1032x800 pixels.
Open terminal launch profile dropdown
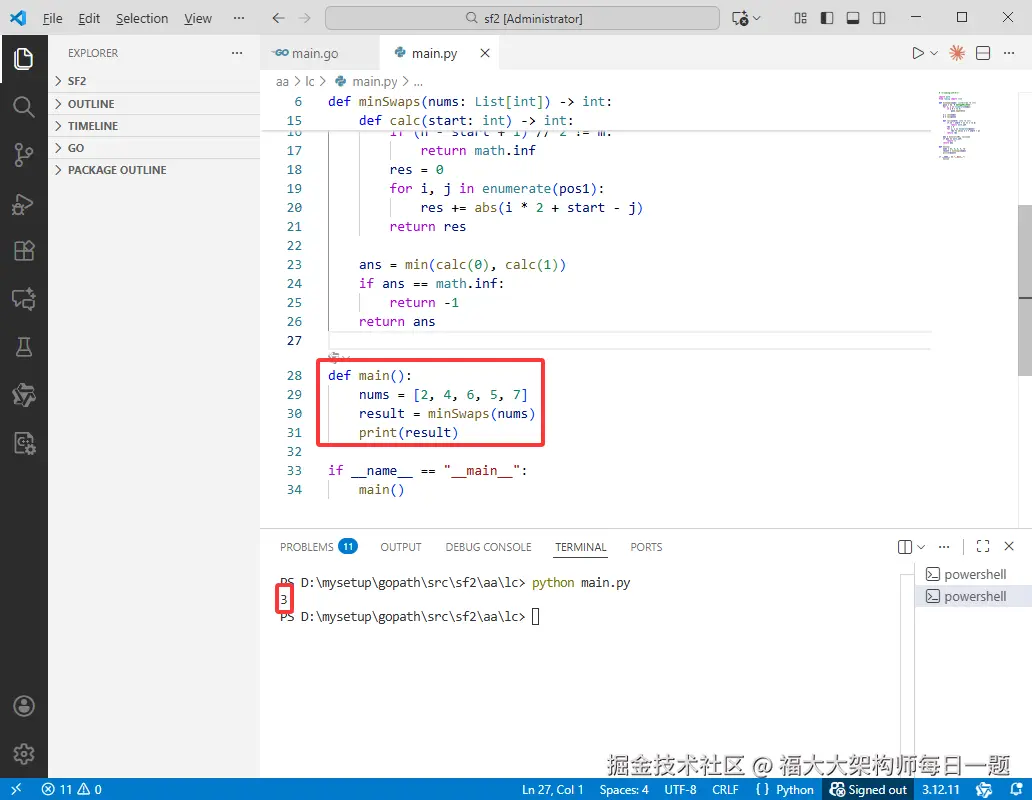point(921,547)
